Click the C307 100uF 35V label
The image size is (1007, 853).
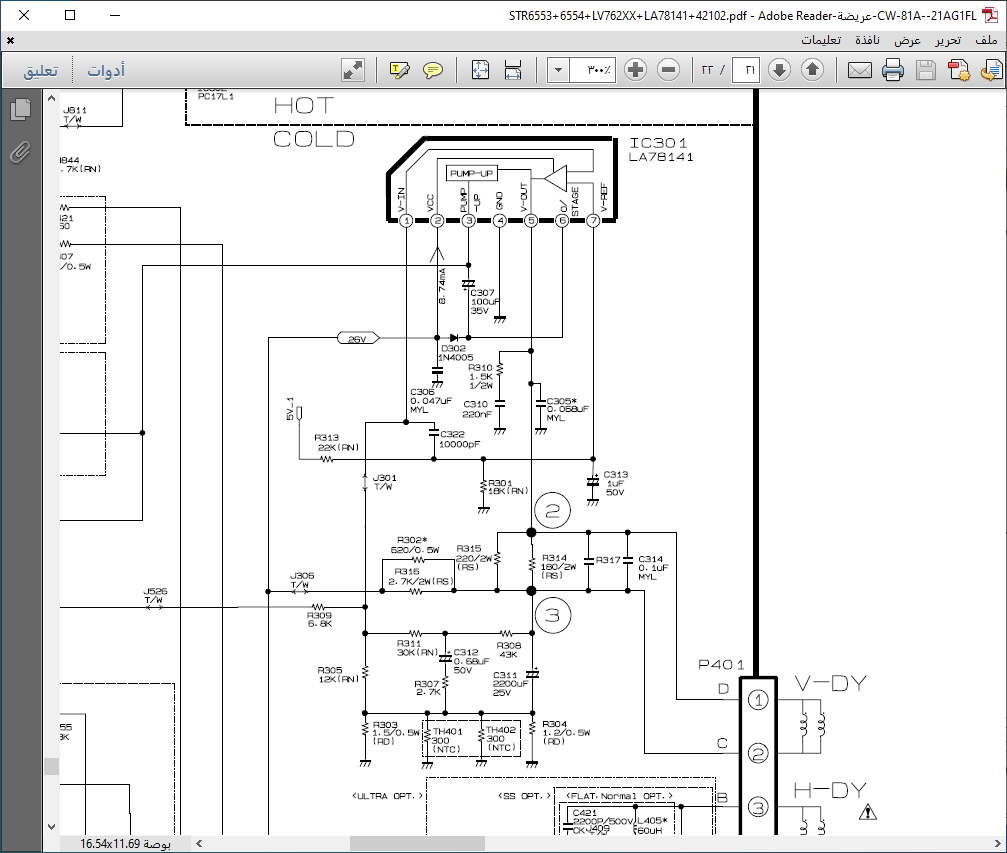pos(485,301)
